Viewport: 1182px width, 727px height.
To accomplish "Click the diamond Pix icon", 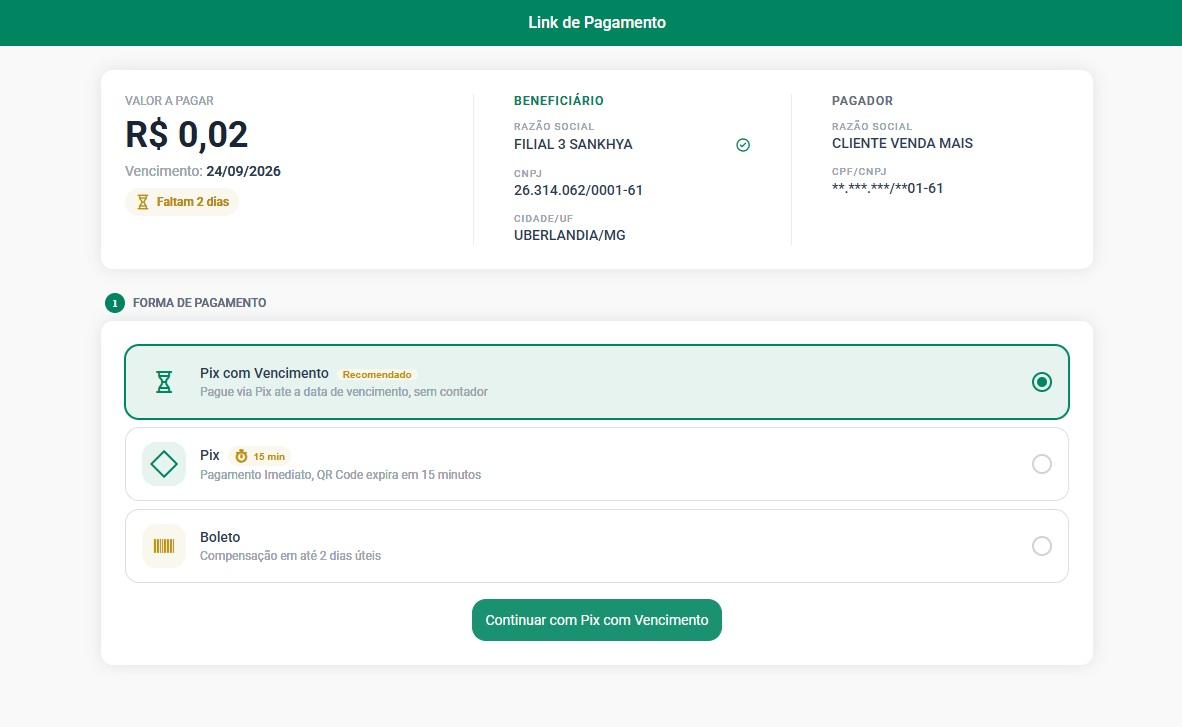I will [x=164, y=464].
